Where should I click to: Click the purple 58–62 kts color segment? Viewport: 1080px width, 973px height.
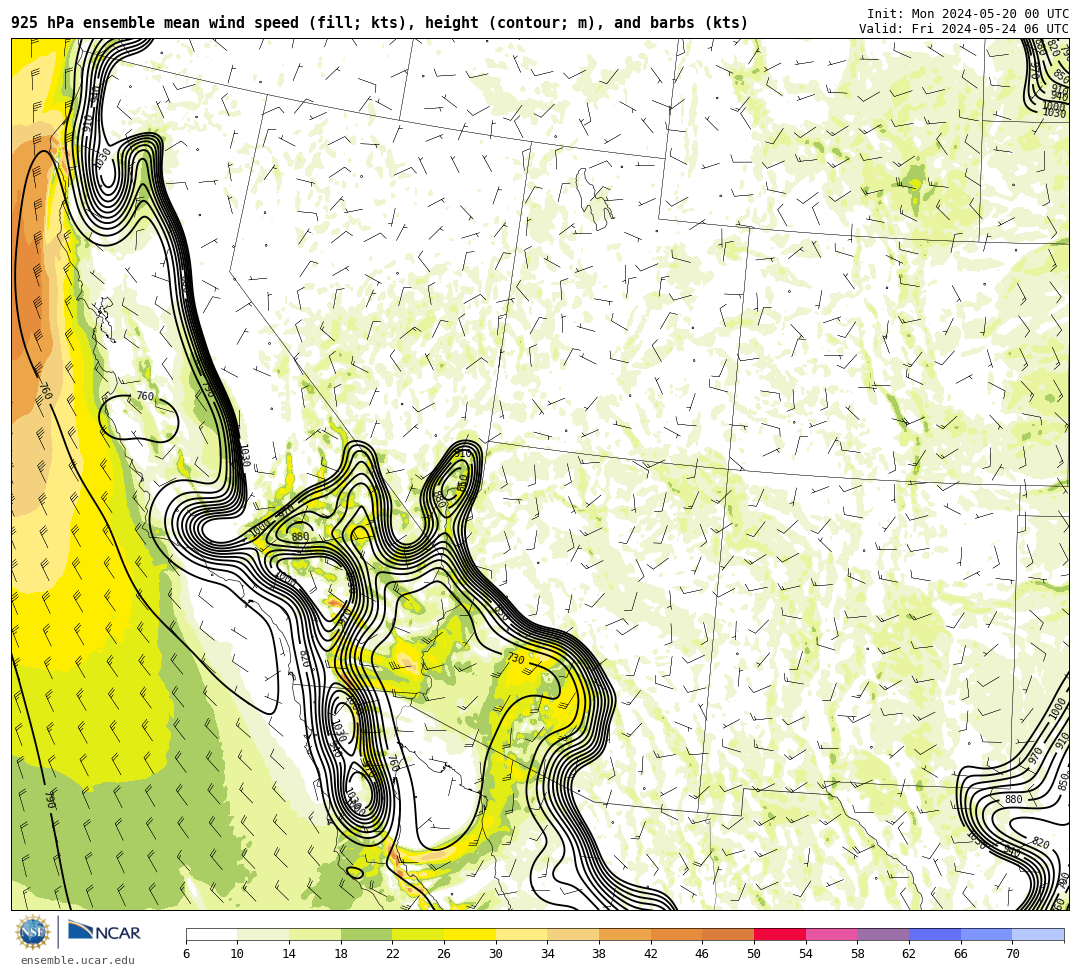point(883,934)
